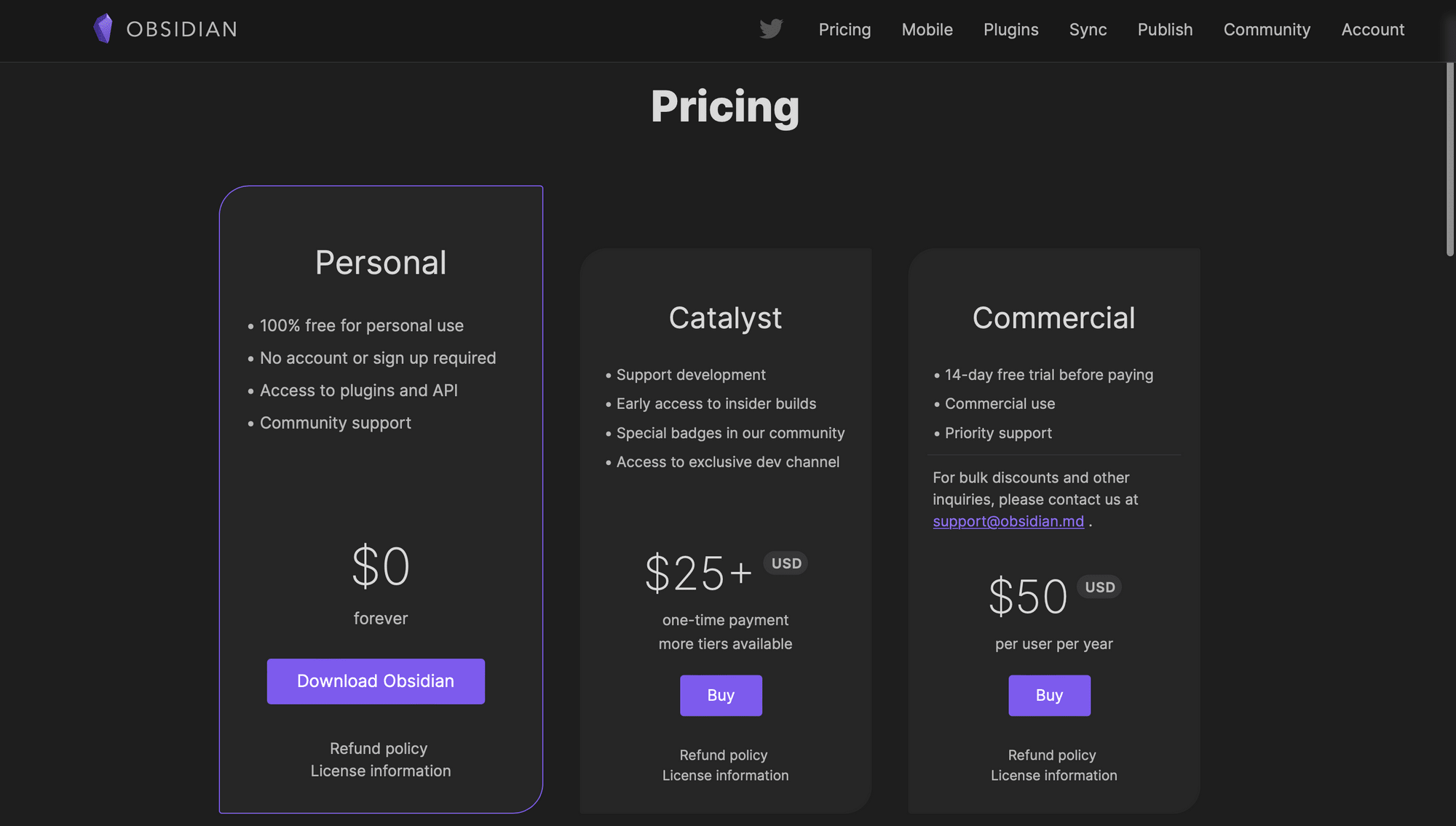Select USD currency toggle for Catalyst

tap(785, 563)
